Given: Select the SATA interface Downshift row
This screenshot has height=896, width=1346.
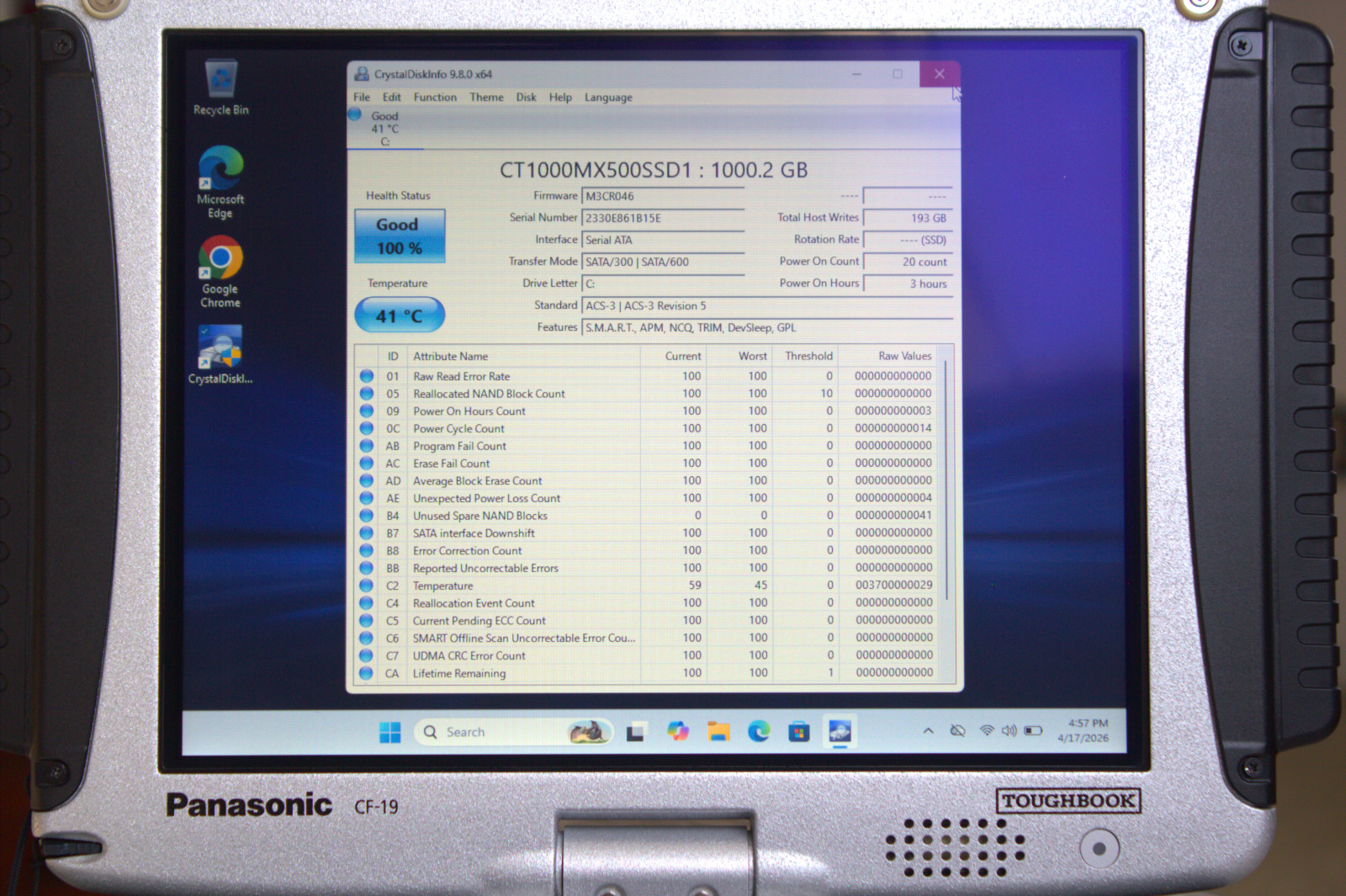Looking at the screenshot, I should [646, 533].
